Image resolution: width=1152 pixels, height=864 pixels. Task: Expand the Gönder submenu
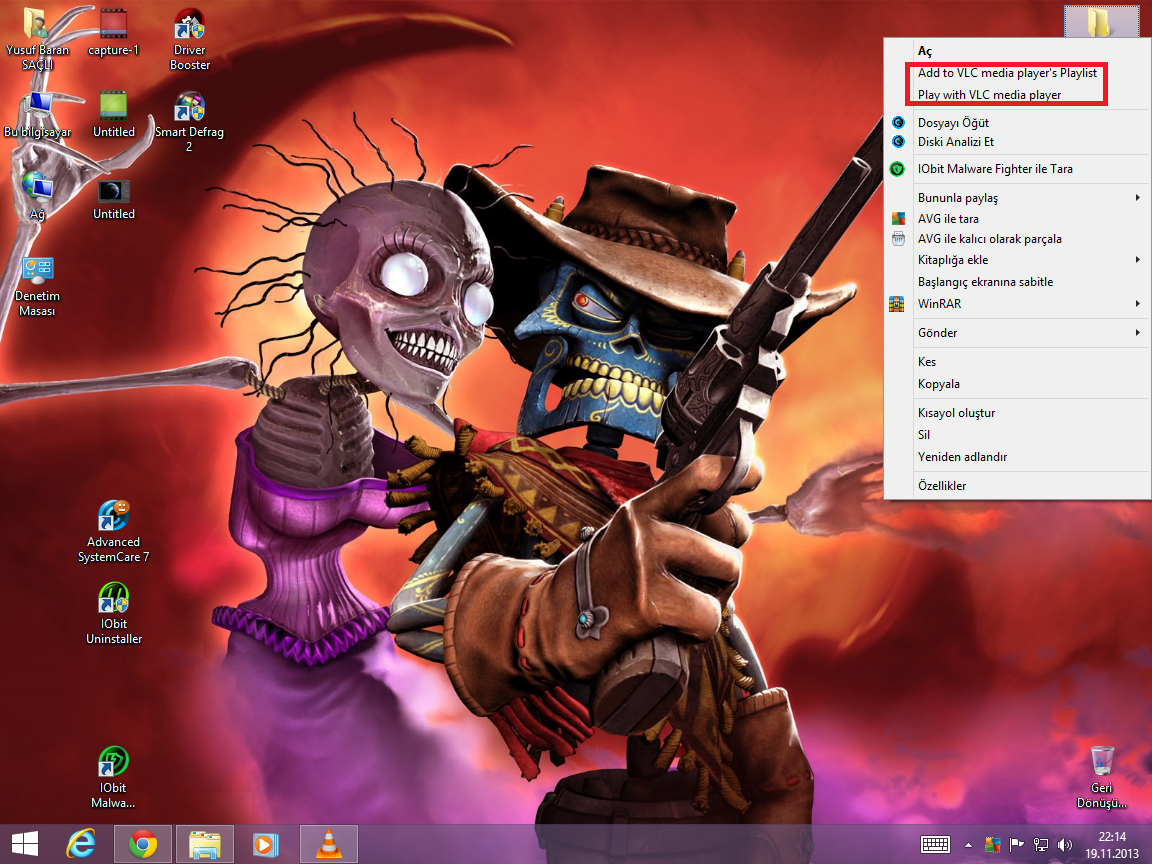point(1017,333)
